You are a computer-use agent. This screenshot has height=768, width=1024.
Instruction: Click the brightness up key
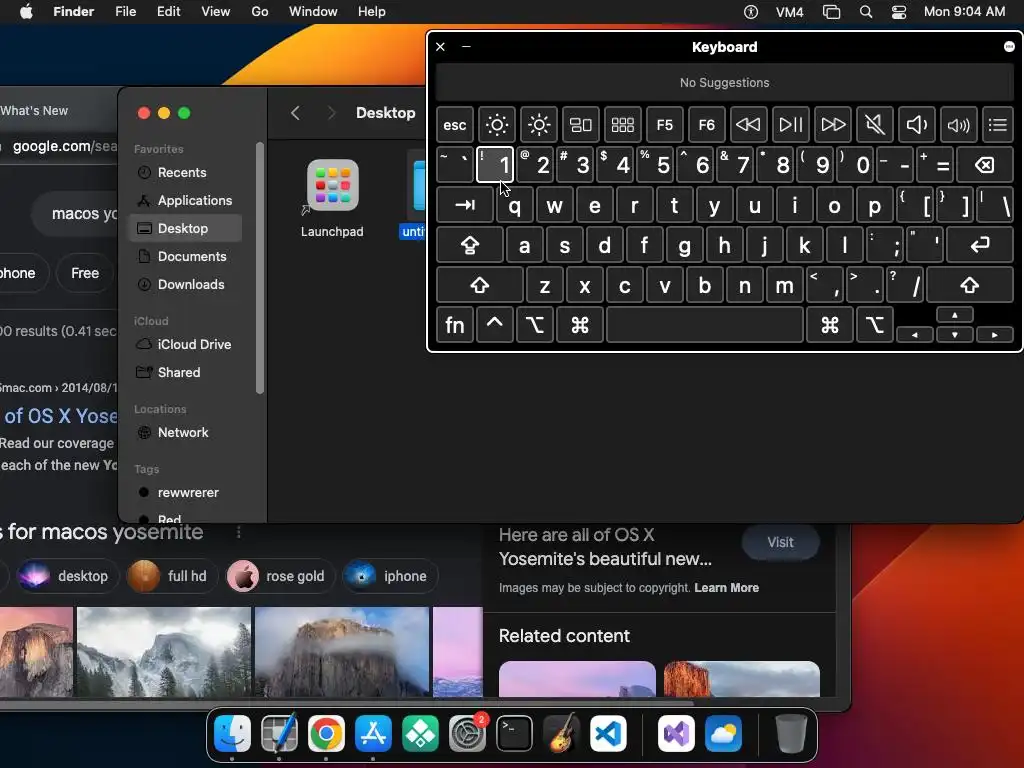pos(539,124)
